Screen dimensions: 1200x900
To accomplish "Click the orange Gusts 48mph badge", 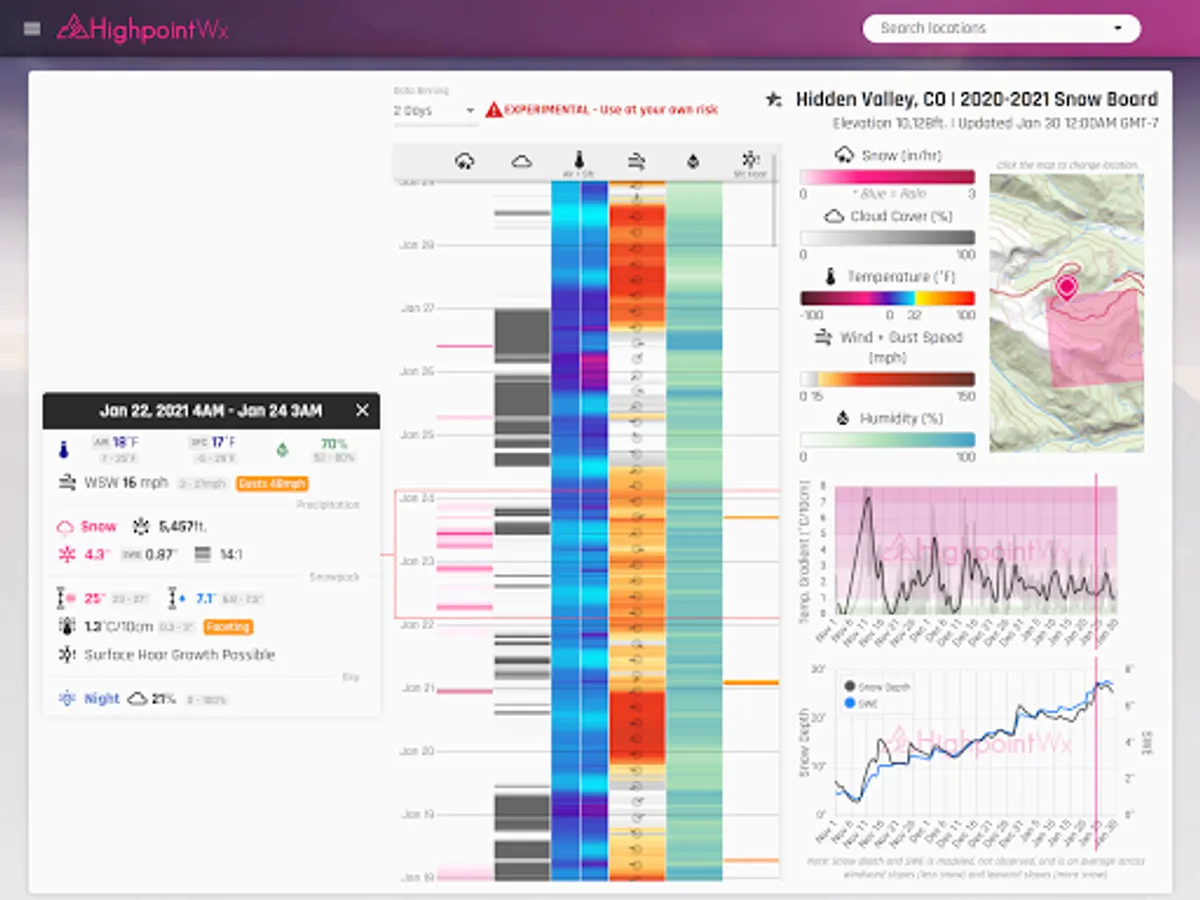I will pyautogui.click(x=272, y=484).
